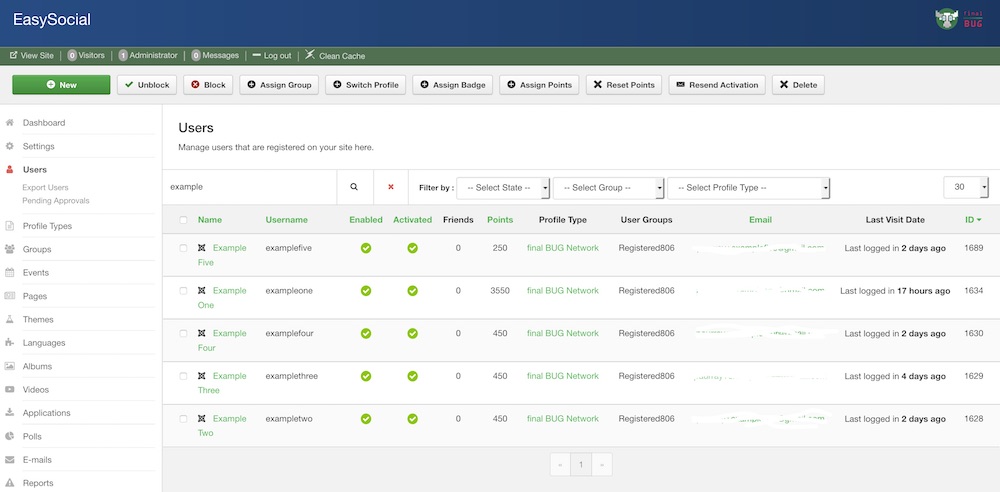
Task: Click the Activated checkmark for examplefour
Action: tap(412, 333)
